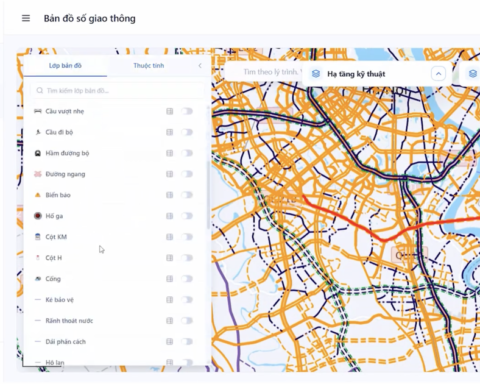Click the Hố ga layer icon
The image size is (480, 384).
click(38, 216)
